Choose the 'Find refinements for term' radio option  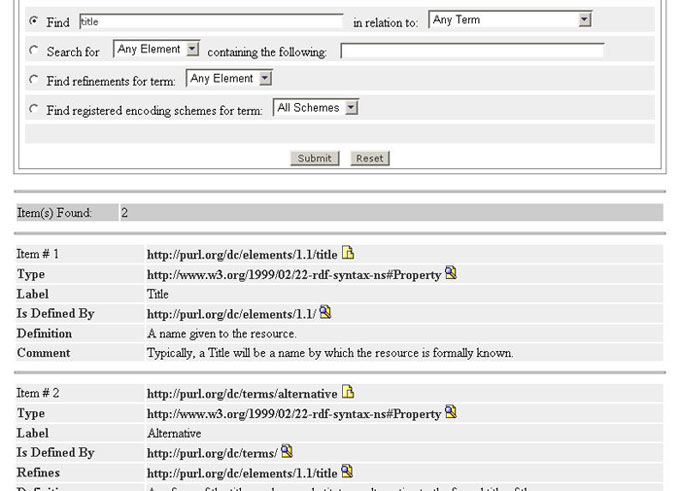(x=34, y=80)
